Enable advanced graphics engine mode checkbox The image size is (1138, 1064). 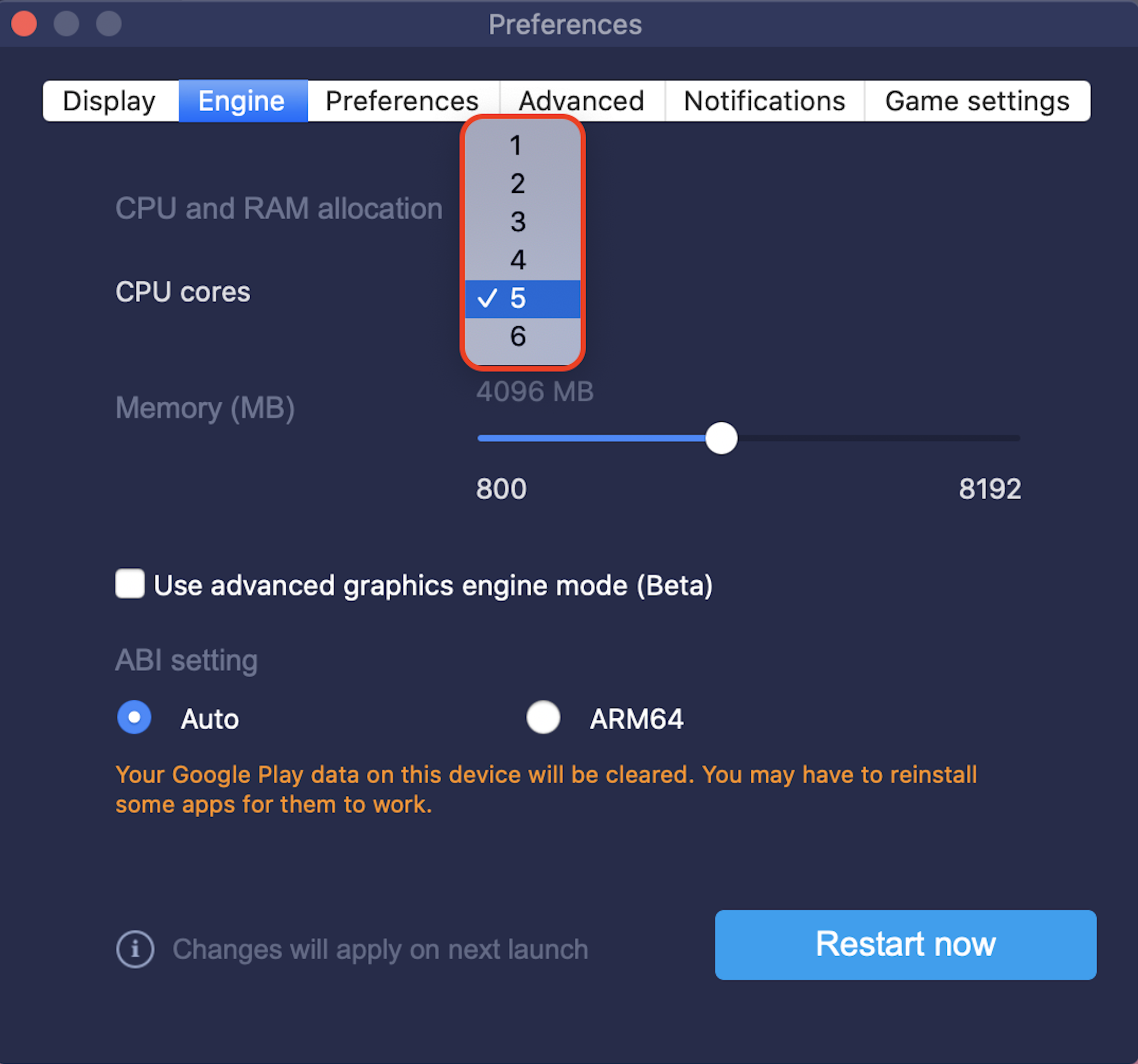[130, 583]
